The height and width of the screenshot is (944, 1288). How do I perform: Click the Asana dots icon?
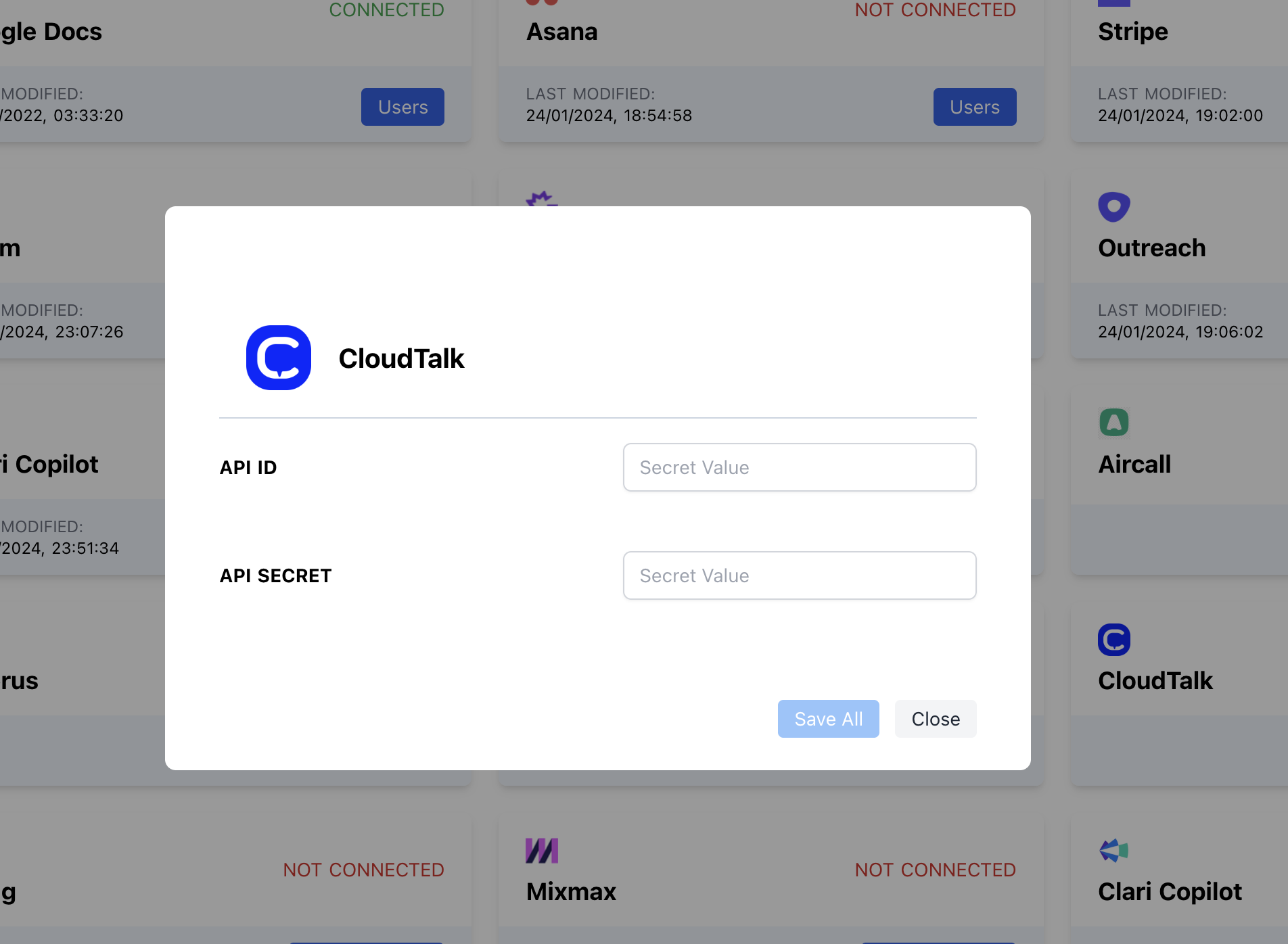(541, 2)
